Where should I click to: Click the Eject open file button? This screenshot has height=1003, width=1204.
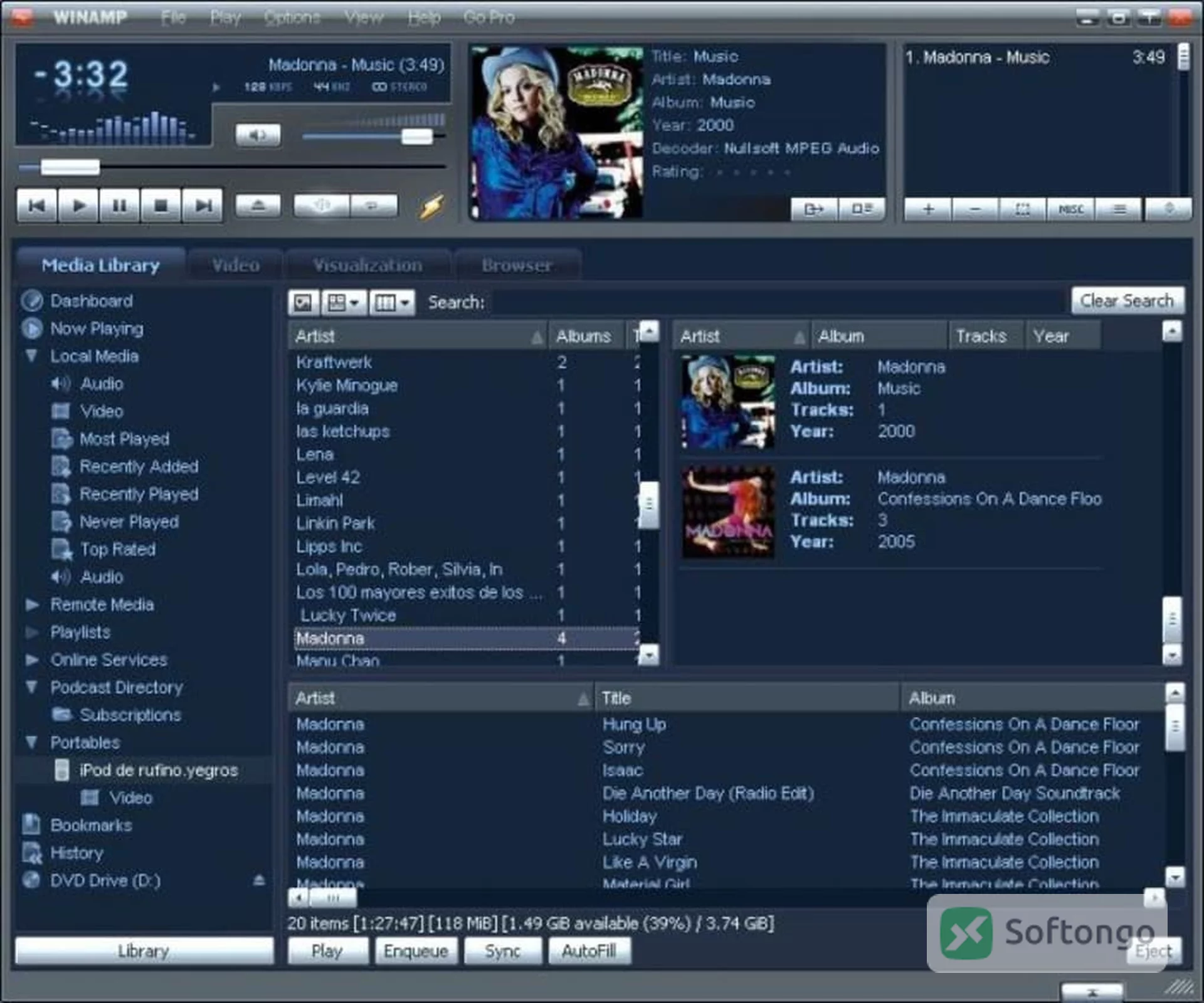click(258, 206)
